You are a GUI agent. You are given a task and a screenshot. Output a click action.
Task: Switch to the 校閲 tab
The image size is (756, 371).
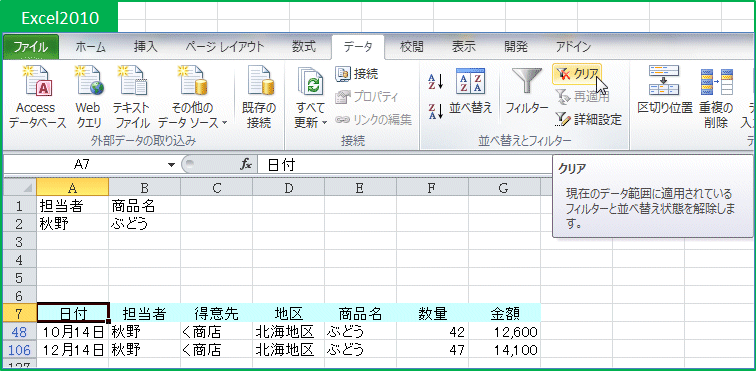click(412, 47)
